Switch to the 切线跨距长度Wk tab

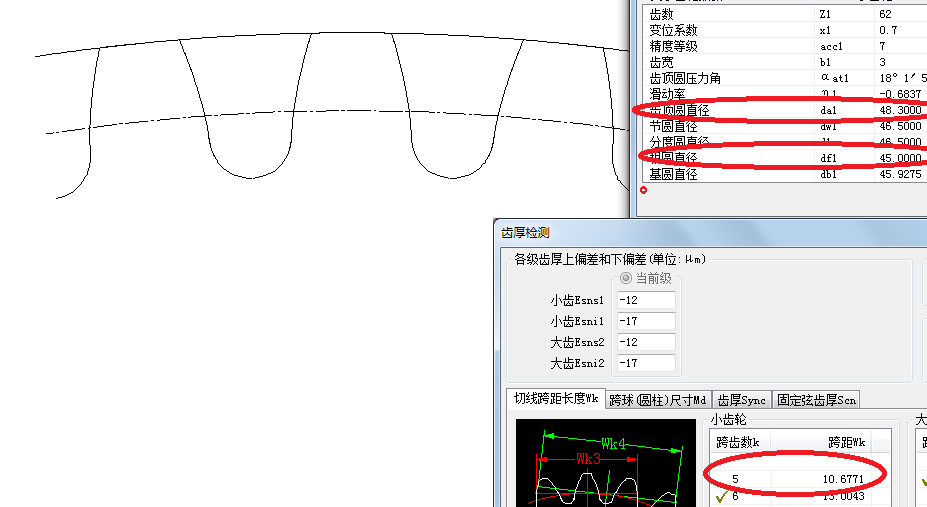tap(556, 399)
